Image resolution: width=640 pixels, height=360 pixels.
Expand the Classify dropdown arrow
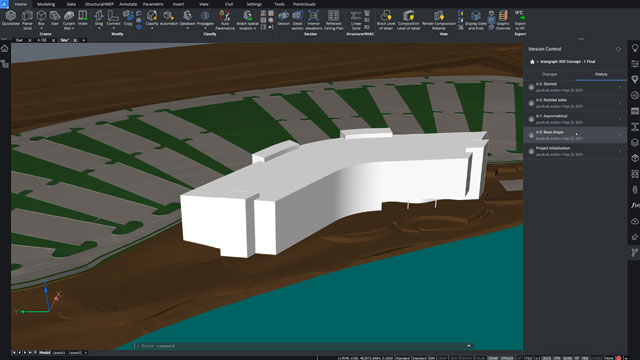coord(152,28)
